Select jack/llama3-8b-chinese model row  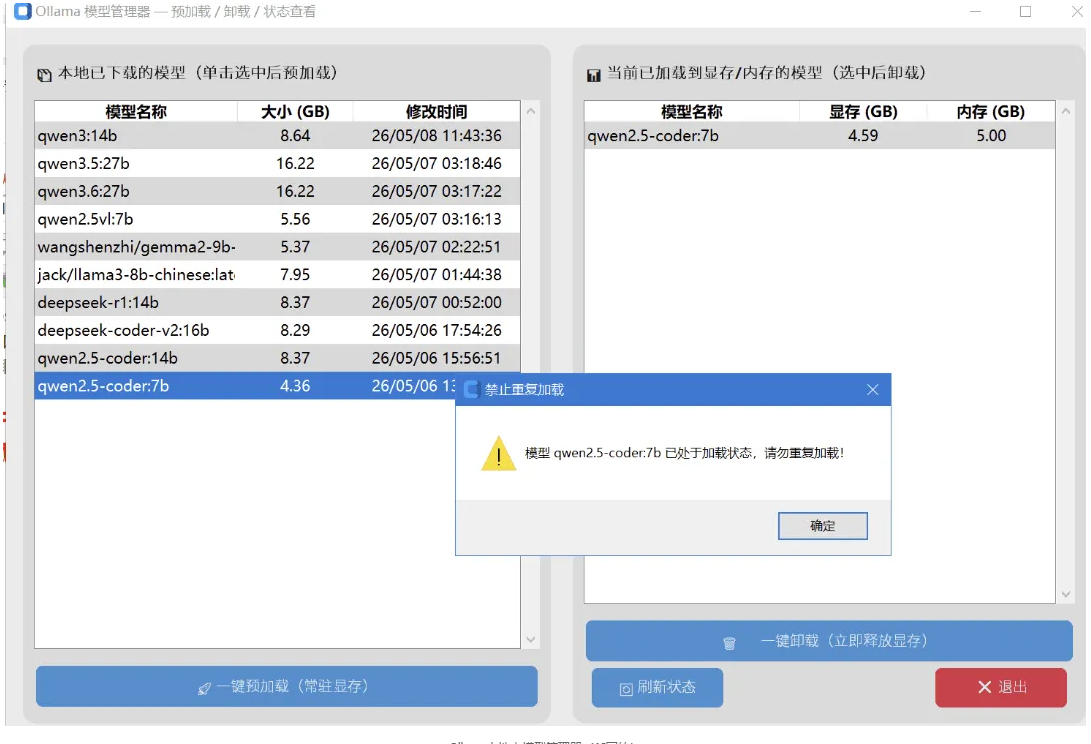(x=277, y=275)
